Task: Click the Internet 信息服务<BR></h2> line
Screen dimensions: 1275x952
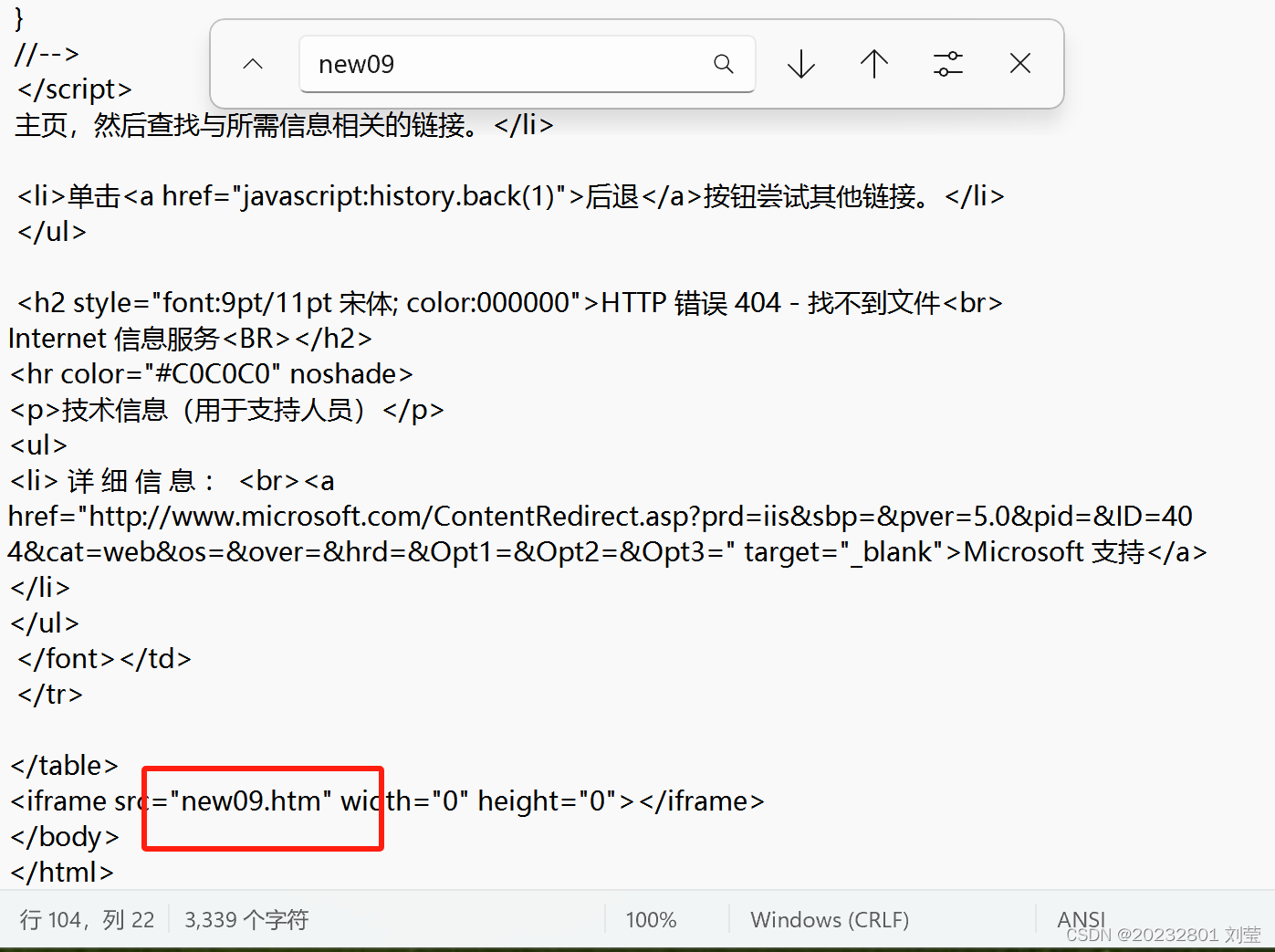Action: pos(190,339)
